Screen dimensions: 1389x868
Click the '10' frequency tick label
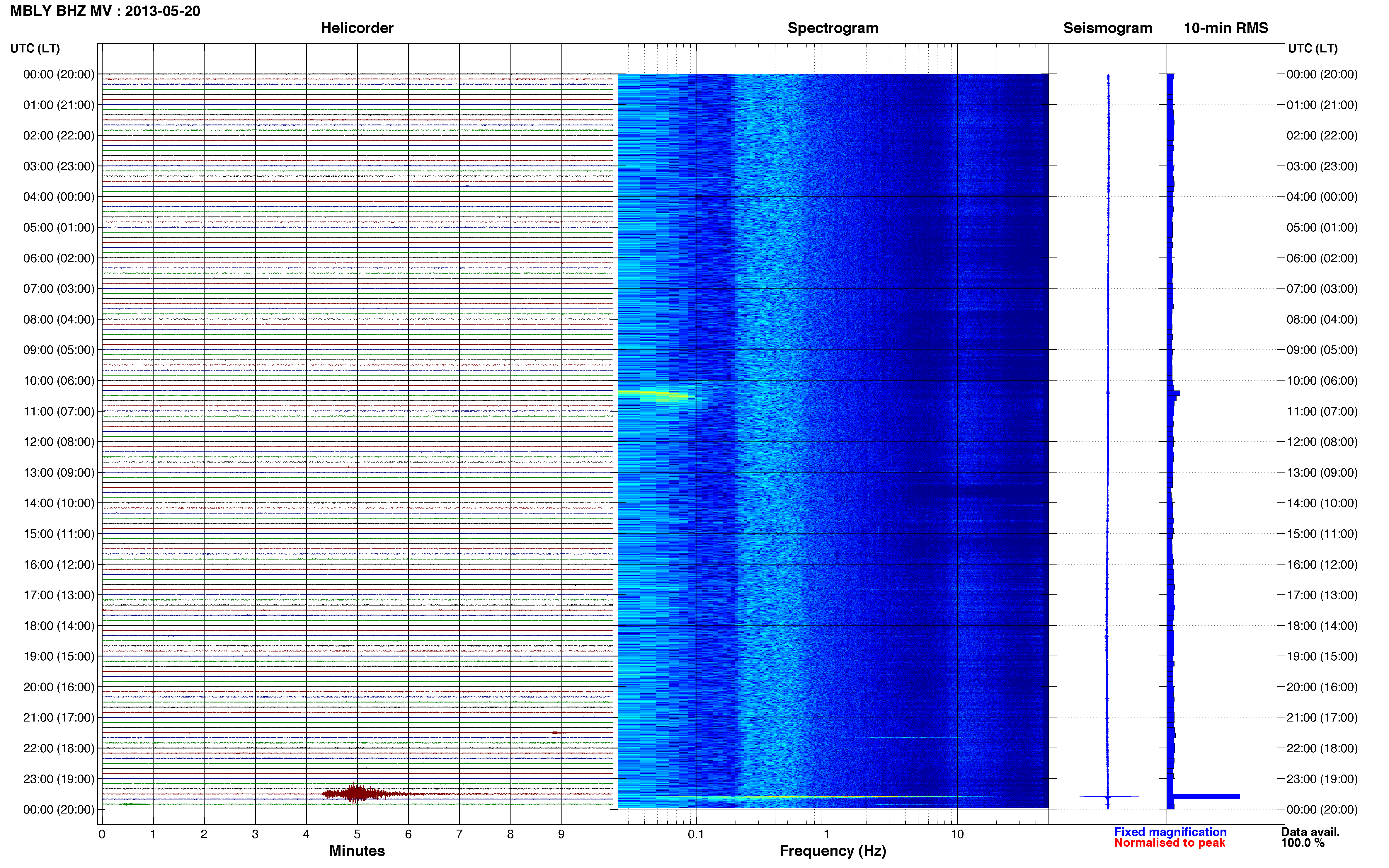pyautogui.click(x=957, y=835)
